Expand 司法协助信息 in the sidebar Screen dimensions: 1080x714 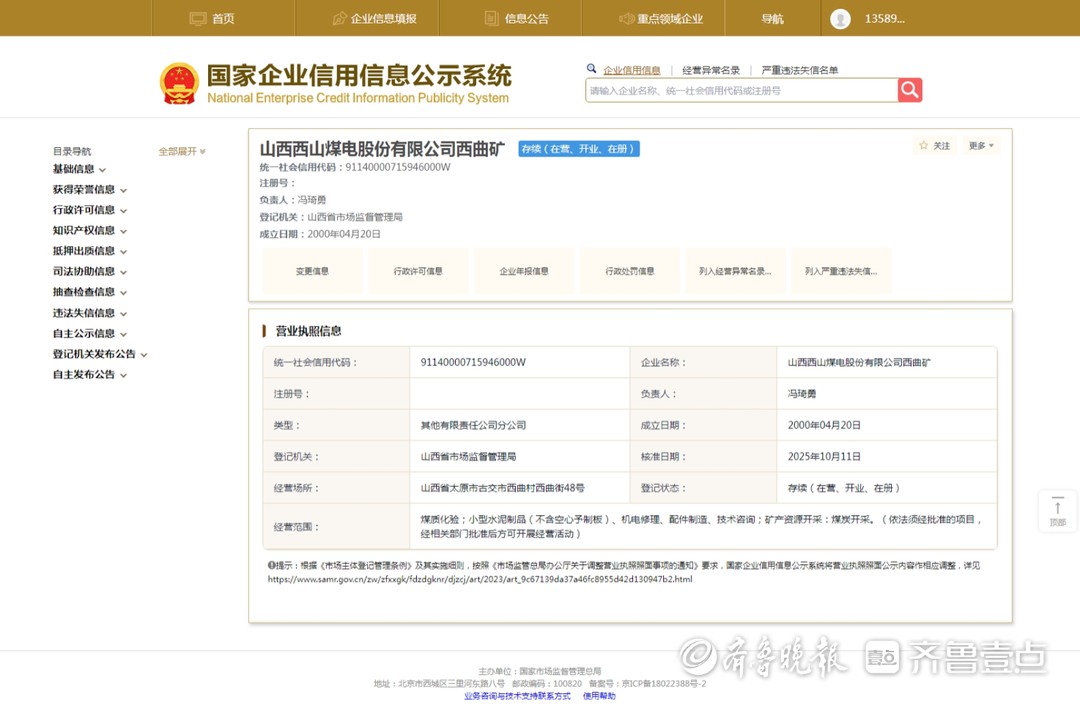pos(90,272)
